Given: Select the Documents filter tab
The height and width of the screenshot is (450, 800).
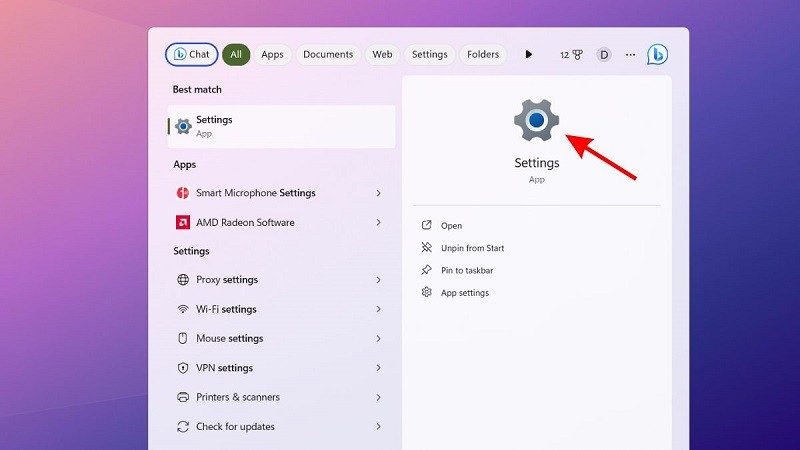Looking at the screenshot, I should [328, 55].
